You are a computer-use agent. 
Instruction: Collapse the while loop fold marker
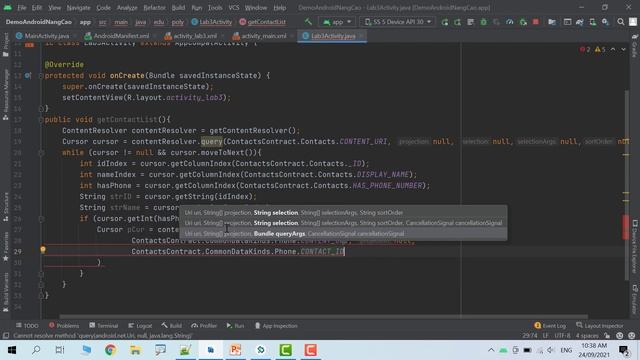pos(41,153)
